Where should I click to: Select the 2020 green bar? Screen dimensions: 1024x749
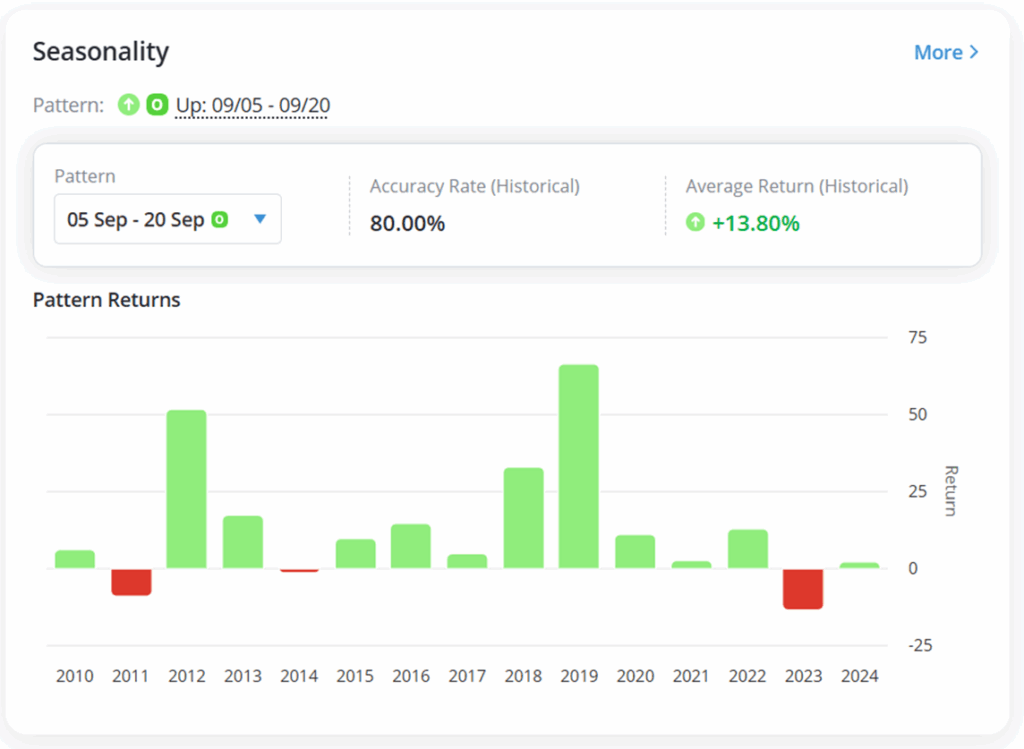click(x=635, y=552)
